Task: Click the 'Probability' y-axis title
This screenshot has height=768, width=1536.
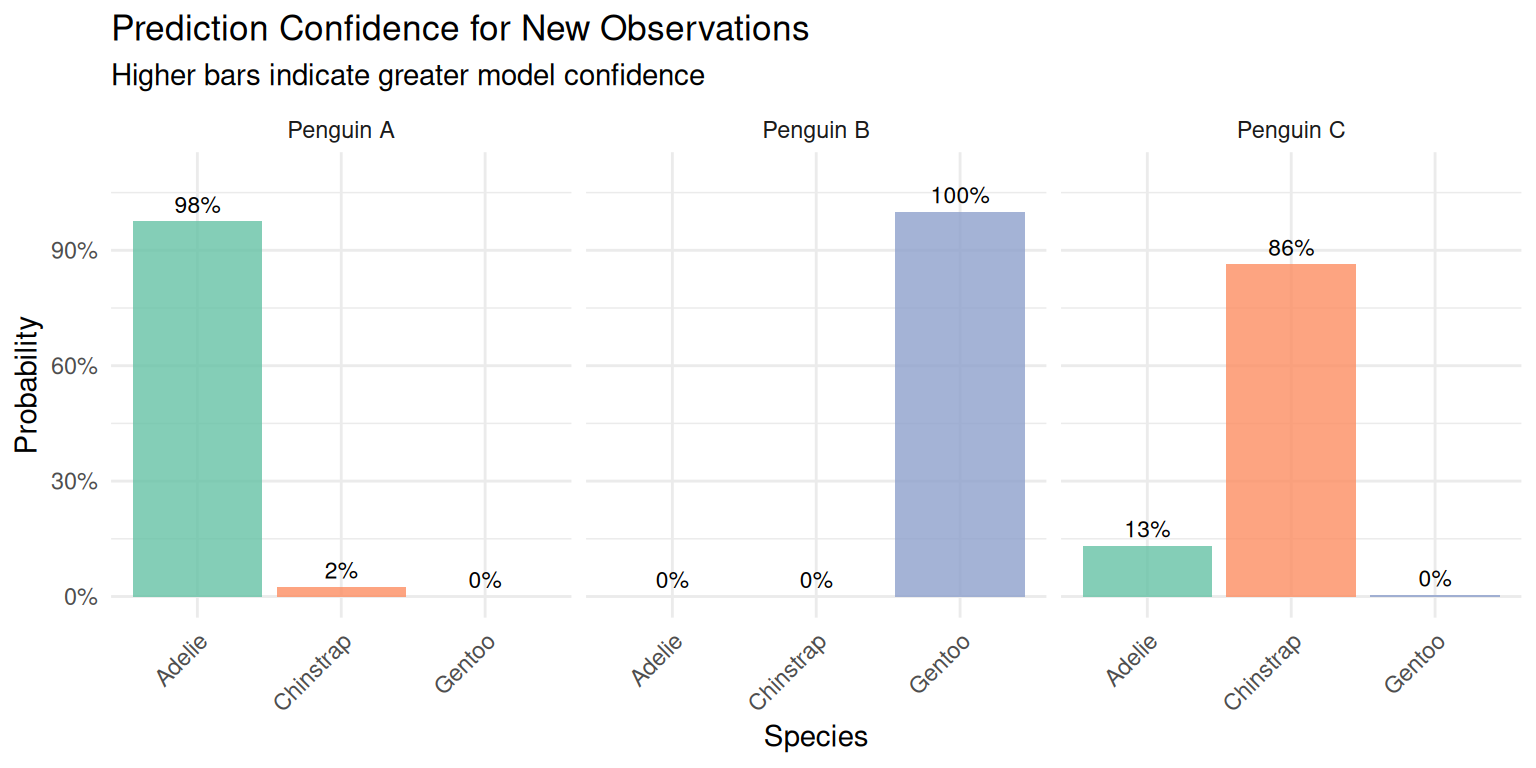Action: pos(27,385)
